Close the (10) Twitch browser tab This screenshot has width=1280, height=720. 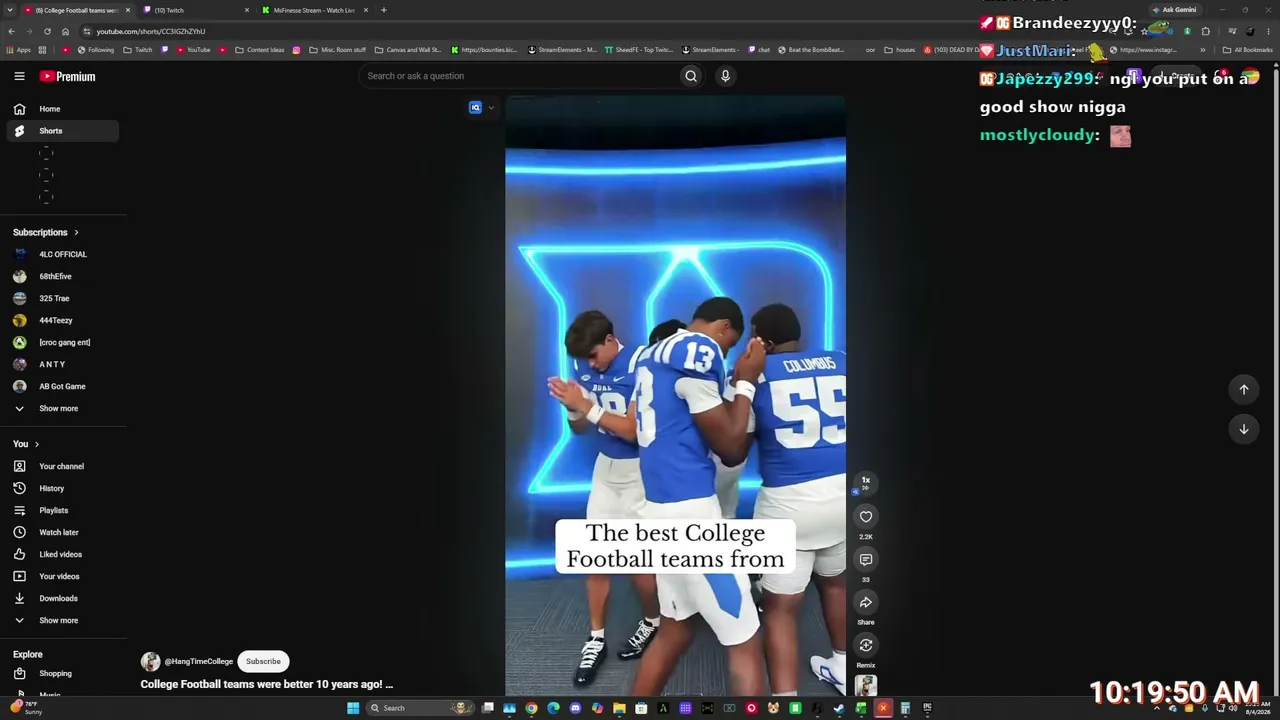[x=247, y=10]
